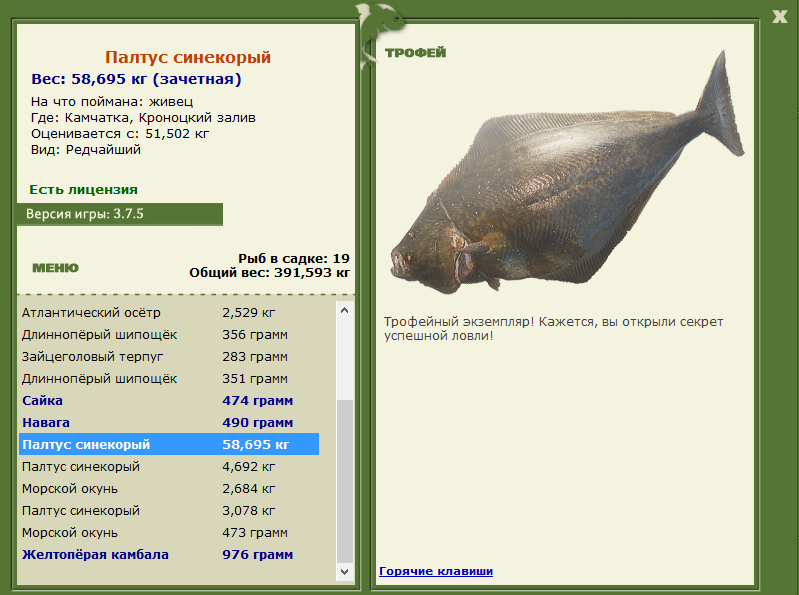This screenshot has height=595, width=799.
Task: Select Зайцеголовый терпуг 283 грамм entry
Action: click(169, 357)
